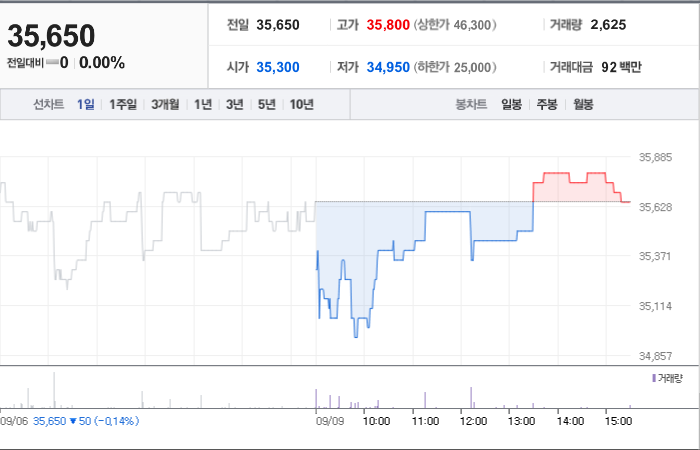Switch to the 1주일 chart period
Screen dimensions: 700x450
click(x=123, y=104)
